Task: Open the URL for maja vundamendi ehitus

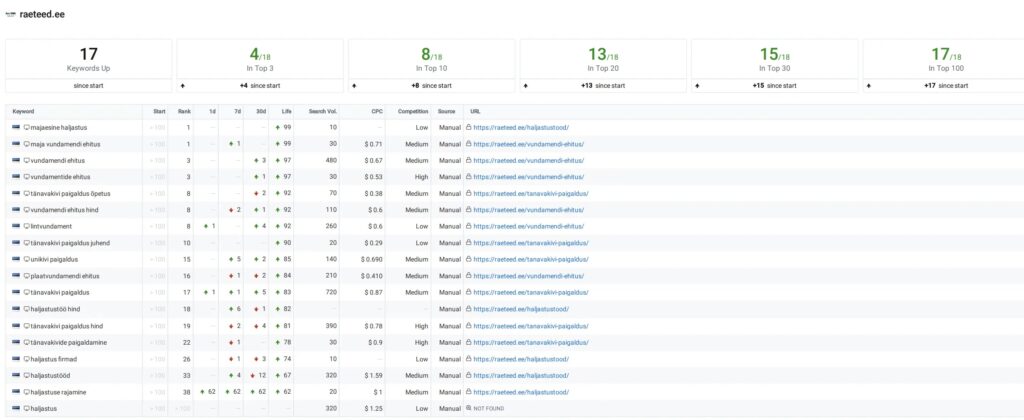Action: pos(528,144)
